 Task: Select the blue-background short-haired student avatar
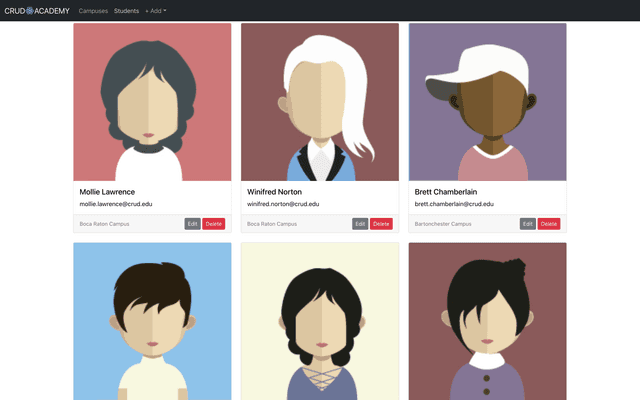[152, 321]
